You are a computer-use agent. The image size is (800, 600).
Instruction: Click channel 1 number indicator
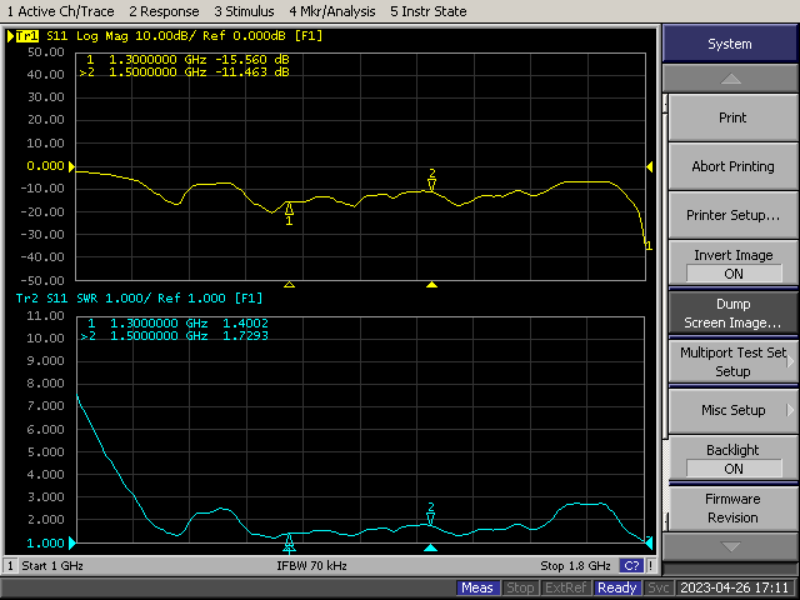point(10,566)
